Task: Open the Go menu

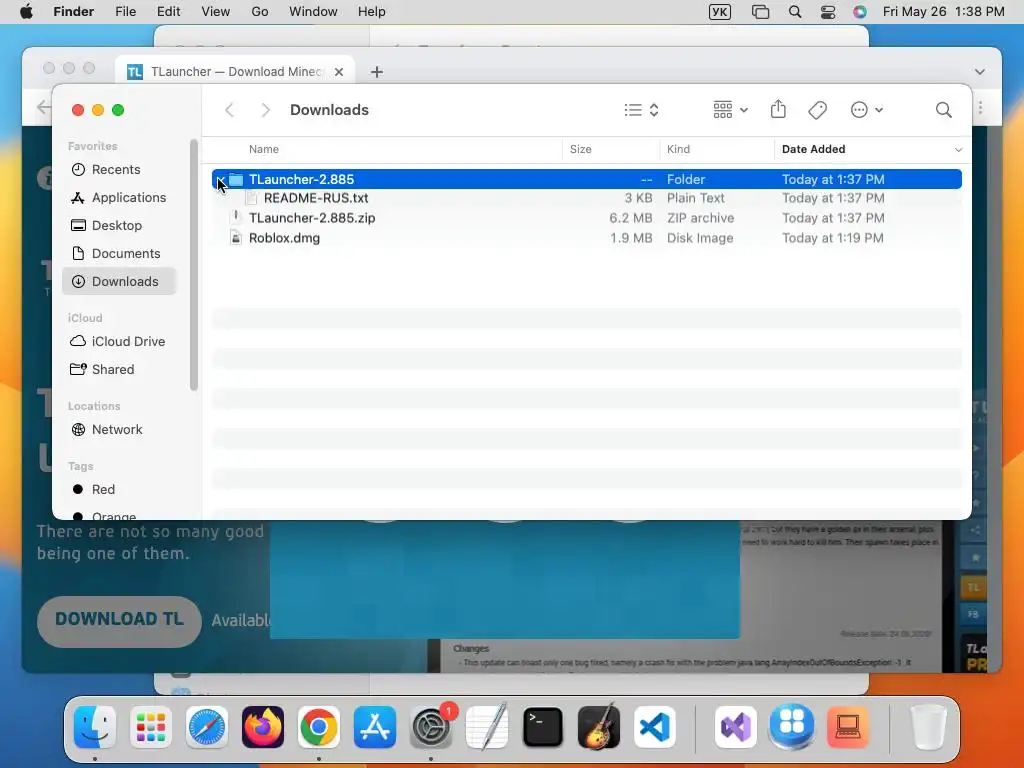Action: [x=260, y=12]
